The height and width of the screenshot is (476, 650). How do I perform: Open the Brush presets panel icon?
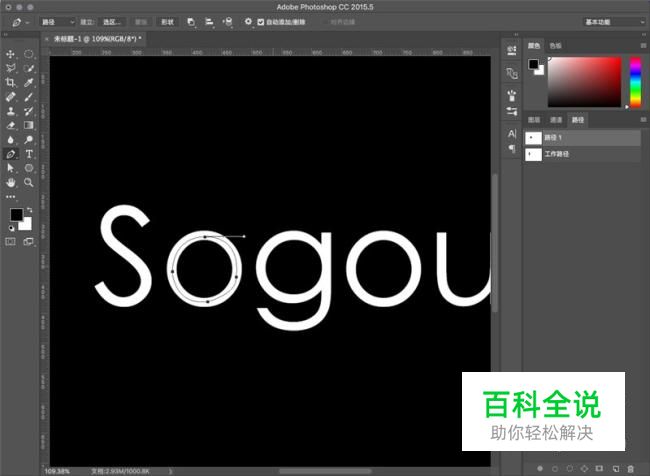pos(512,95)
